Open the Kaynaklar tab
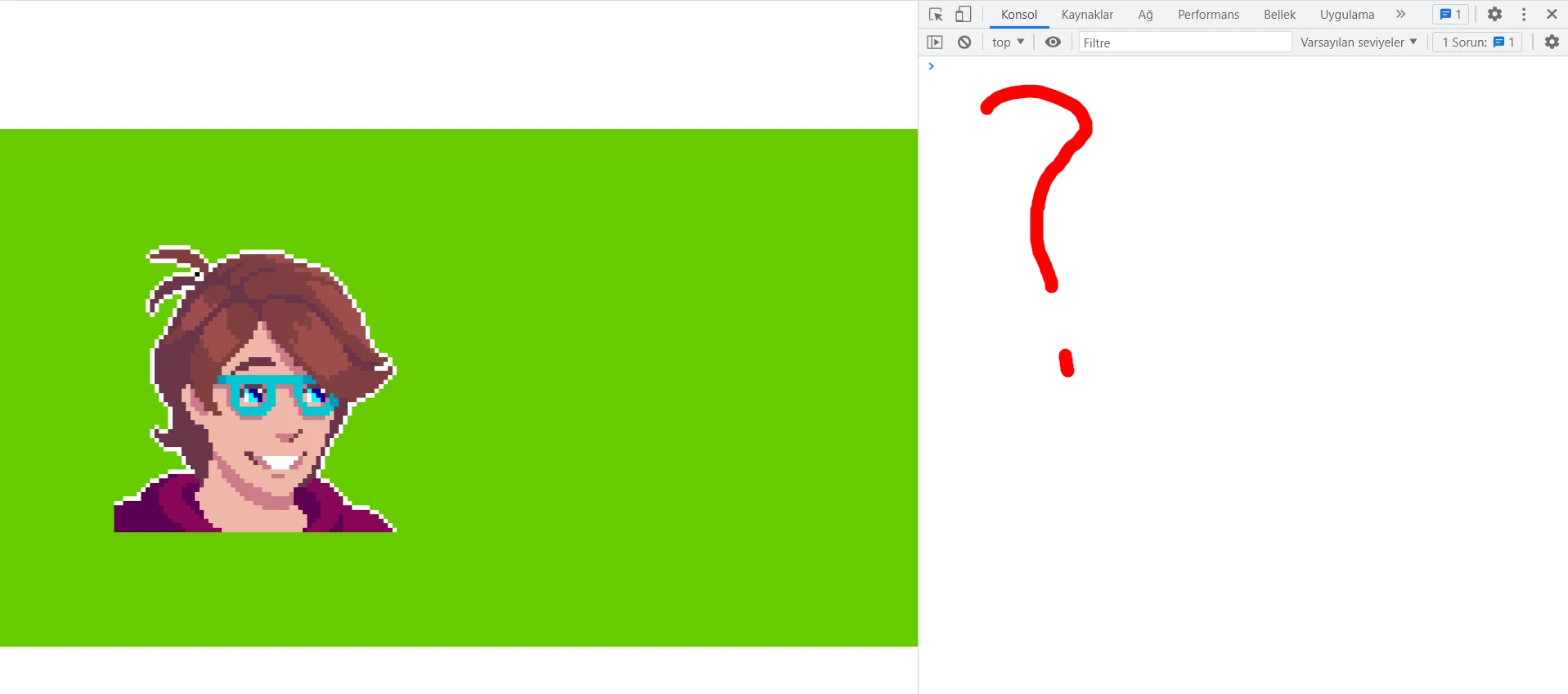This screenshot has width=1568, height=694. tap(1087, 15)
